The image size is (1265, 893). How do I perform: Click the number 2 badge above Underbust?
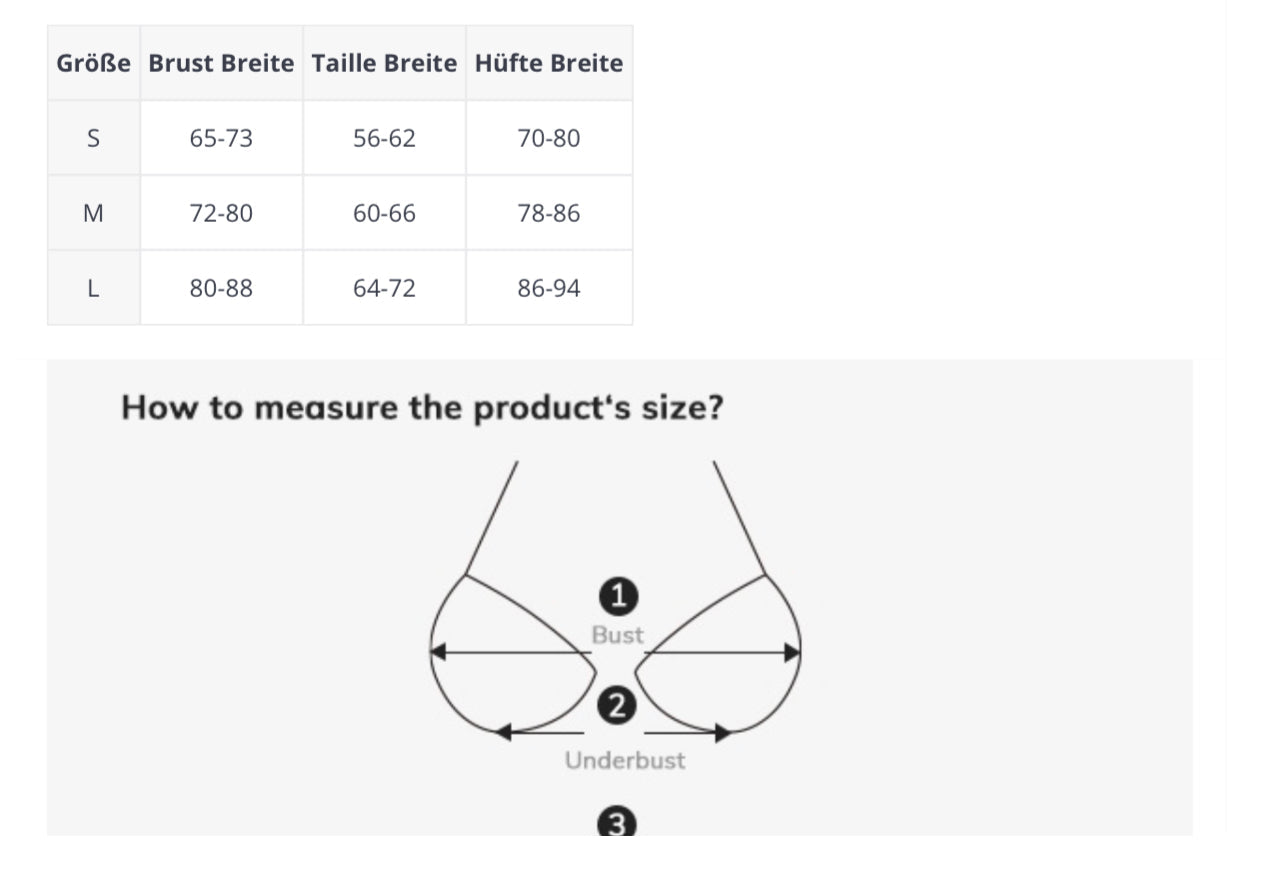tap(616, 707)
